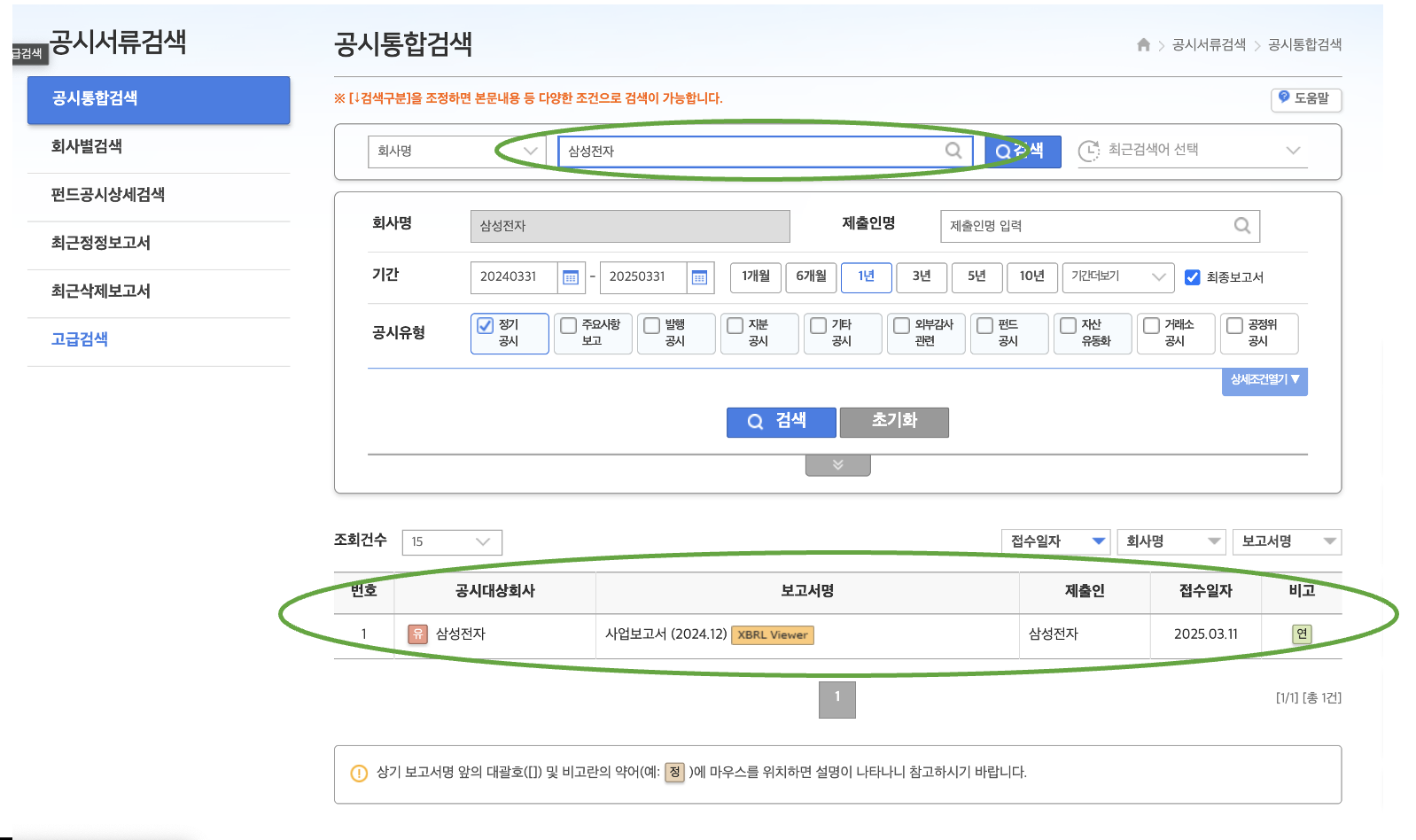Open the 삼성전자 company link in results
This screenshot has width=1416, height=840.
tap(461, 634)
